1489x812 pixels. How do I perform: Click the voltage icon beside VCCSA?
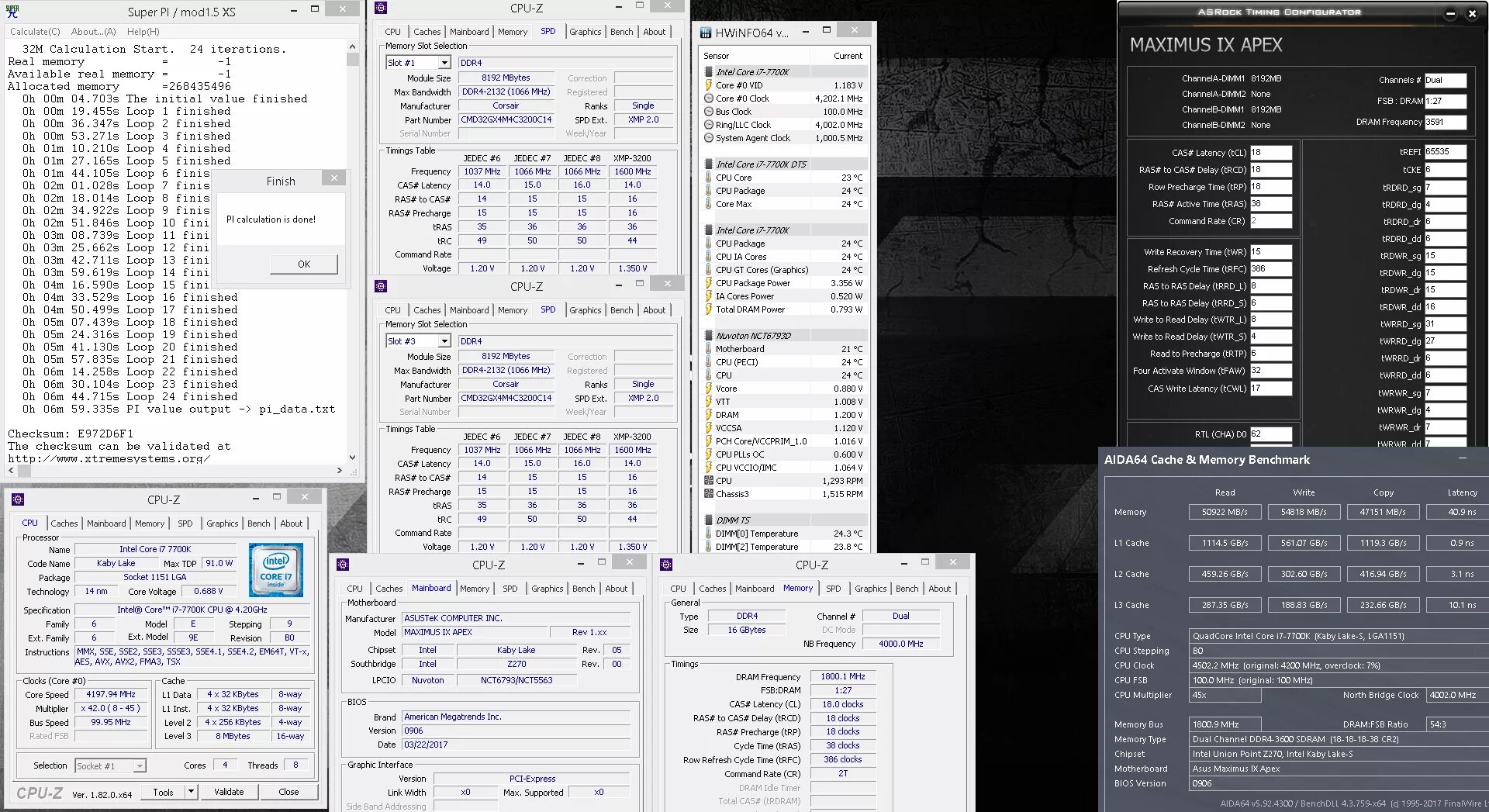click(x=709, y=428)
